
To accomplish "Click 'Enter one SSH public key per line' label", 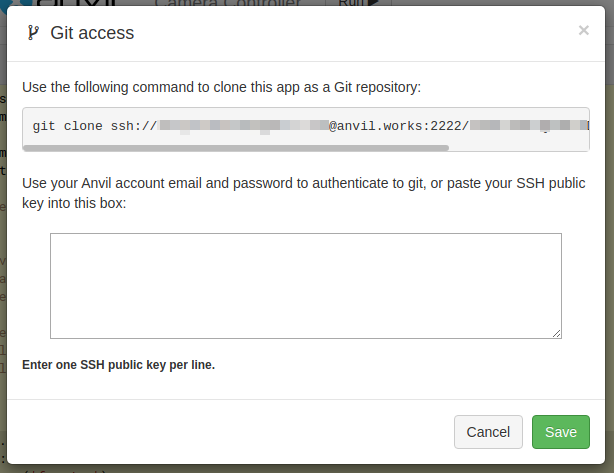I will [x=118, y=365].
